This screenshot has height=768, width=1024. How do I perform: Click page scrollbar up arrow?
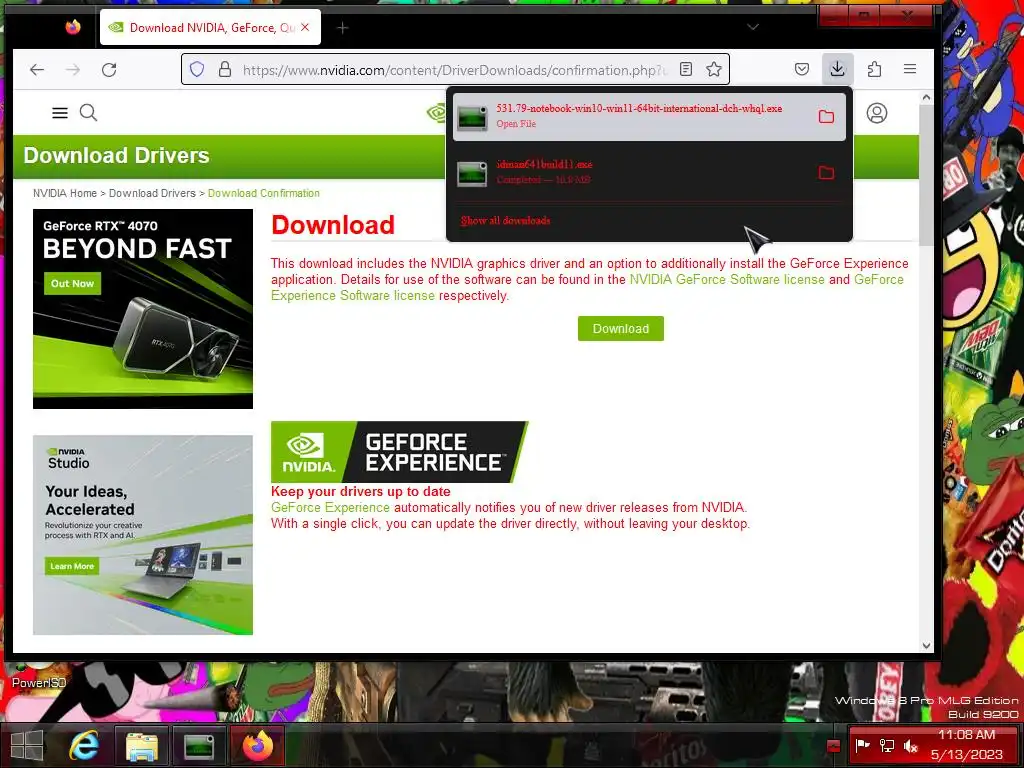tap(926, 97)
